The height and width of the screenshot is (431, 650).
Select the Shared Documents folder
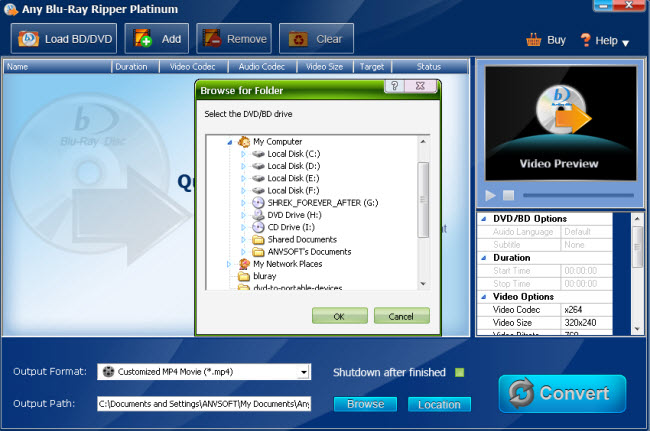point(302,240)
